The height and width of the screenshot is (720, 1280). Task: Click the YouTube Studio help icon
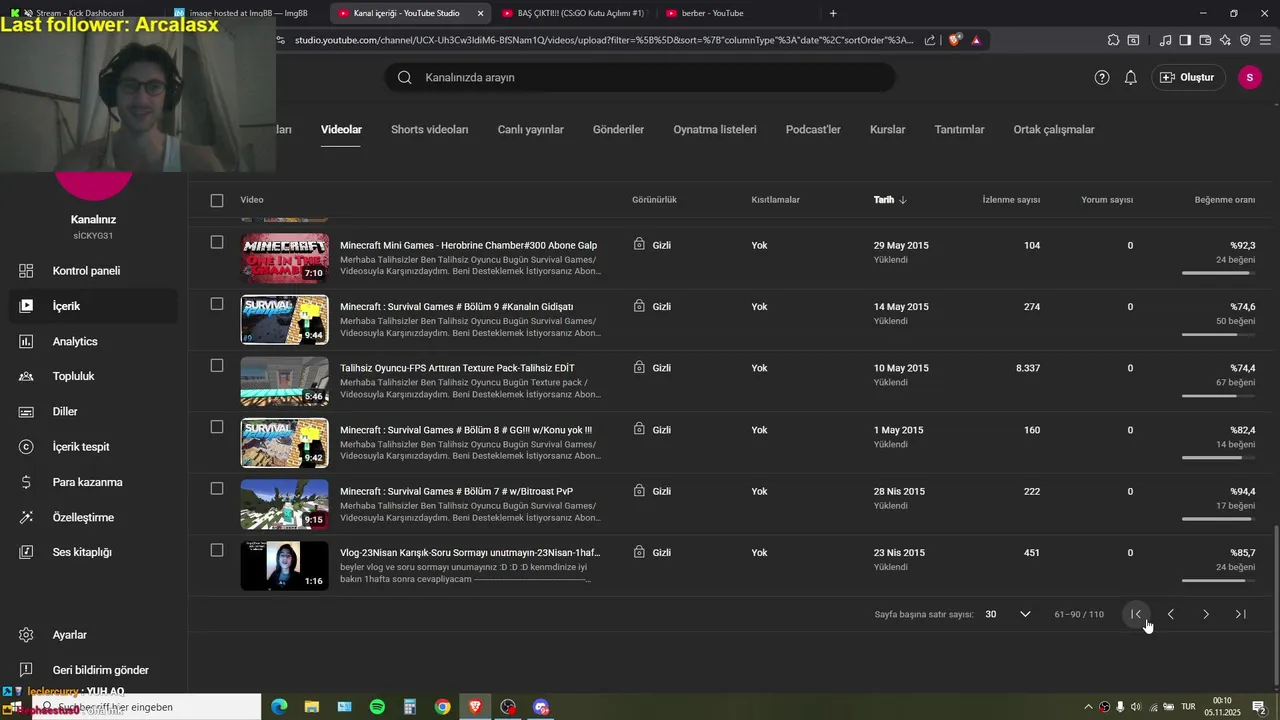tap(1102, 77)
